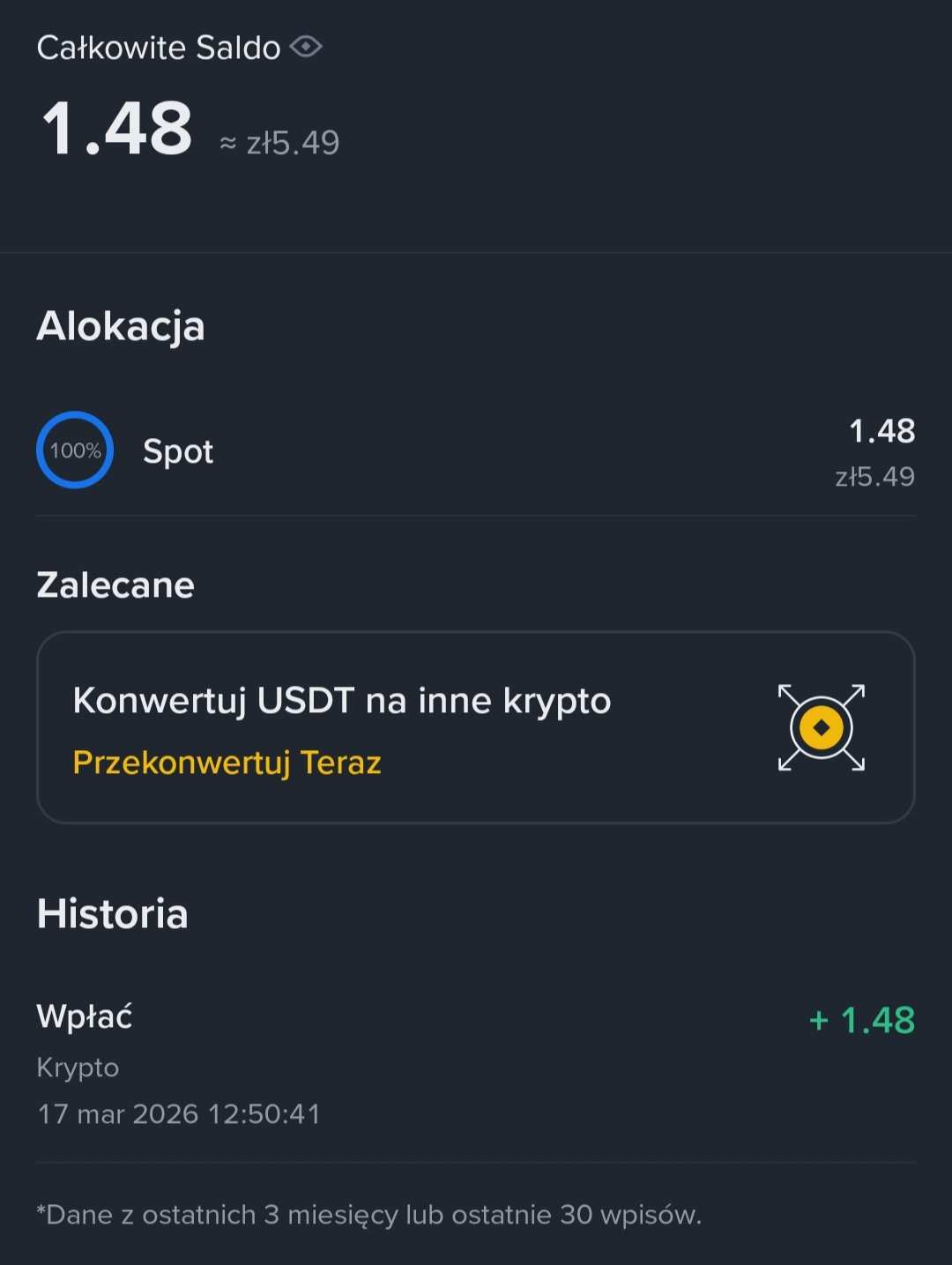Screen dimensions: 952x1265
Task: Tap the Spot zł5.49 fiat value
Action: [x=874, y=477]
